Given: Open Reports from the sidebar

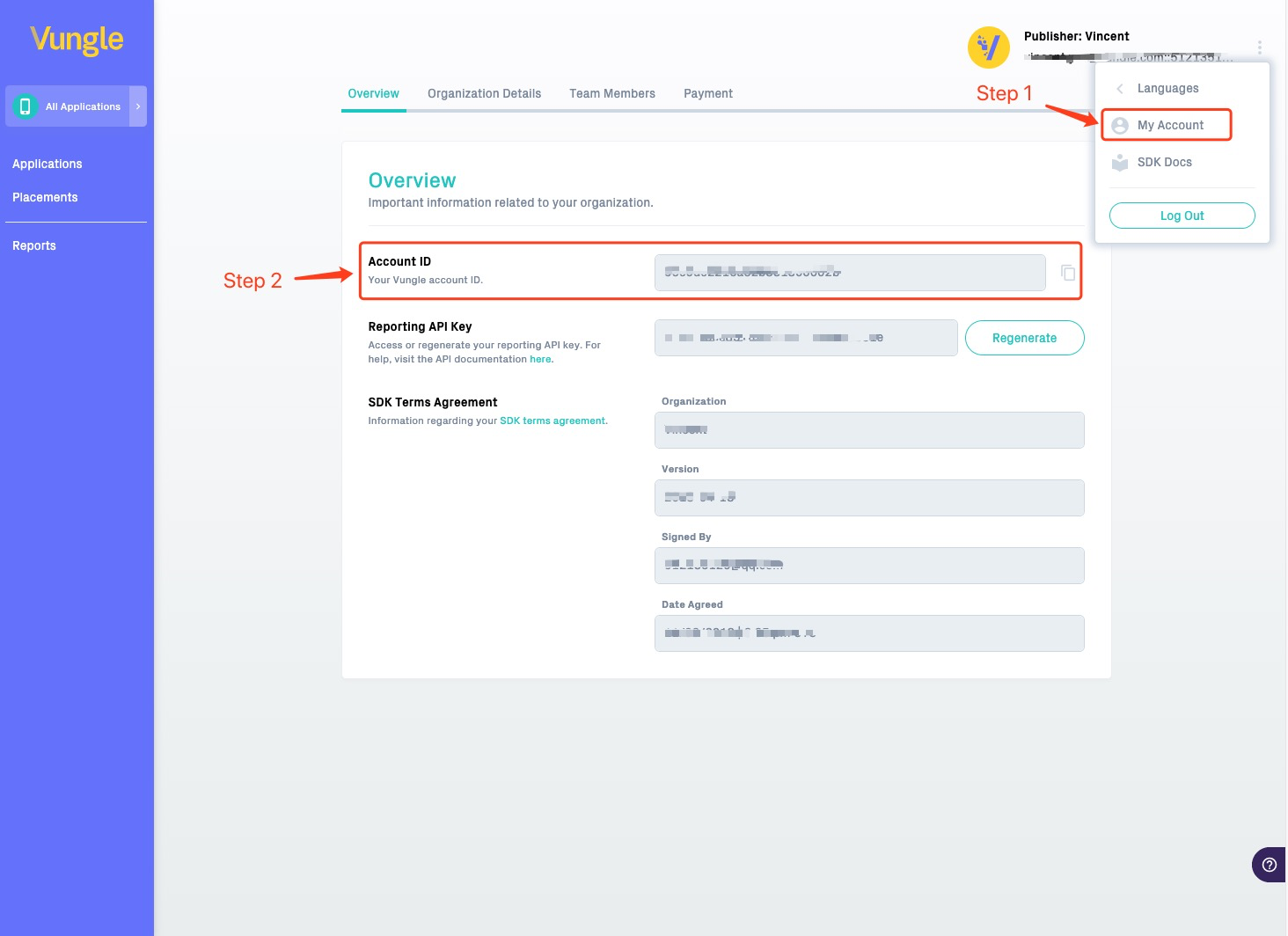Looking at the screenshot, I should [34, 245].
